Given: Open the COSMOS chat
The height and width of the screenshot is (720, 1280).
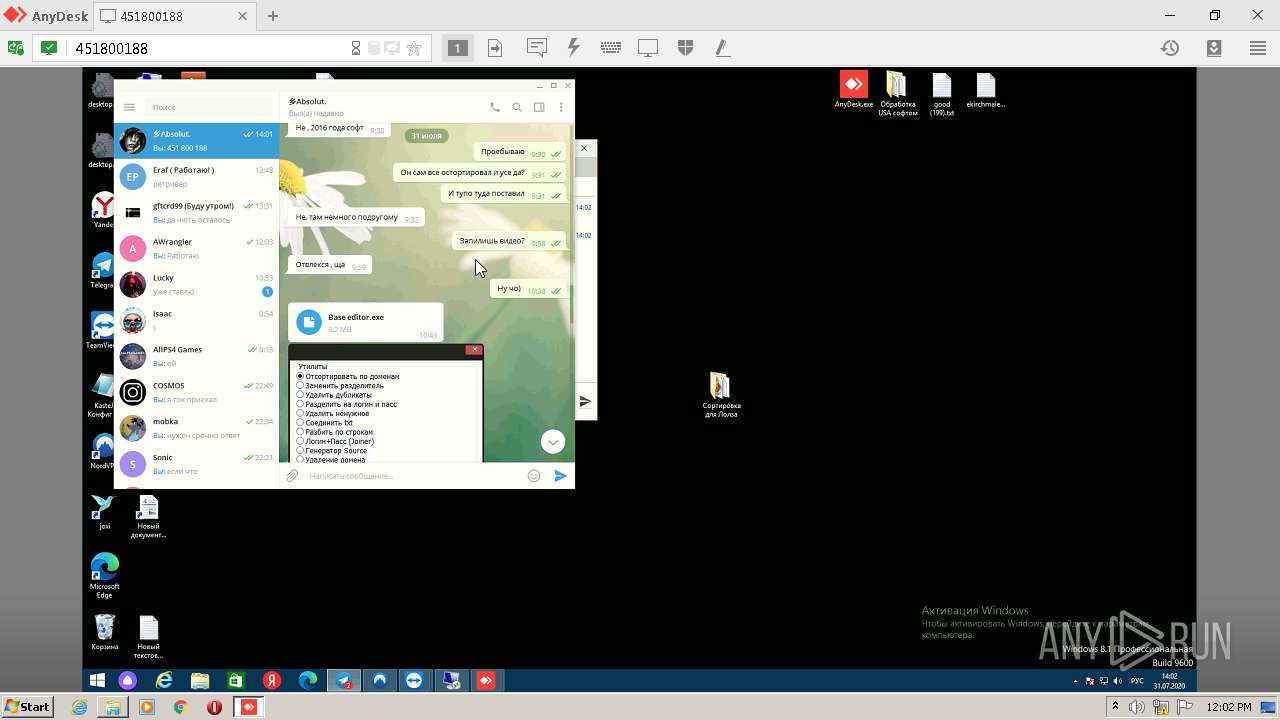Looking at the screenshot, I should click(x=196, y=393).
